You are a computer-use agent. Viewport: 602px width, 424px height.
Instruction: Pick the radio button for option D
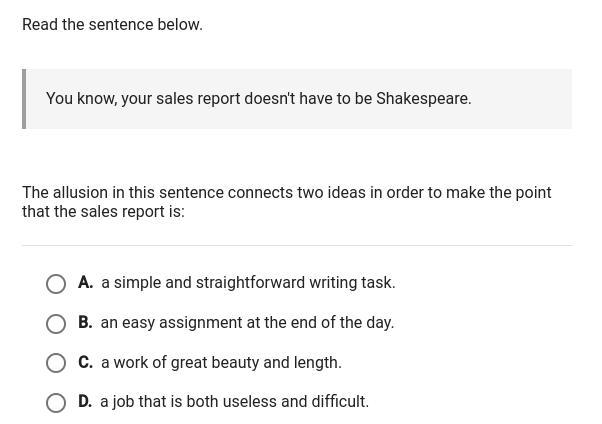click(56, 403)
